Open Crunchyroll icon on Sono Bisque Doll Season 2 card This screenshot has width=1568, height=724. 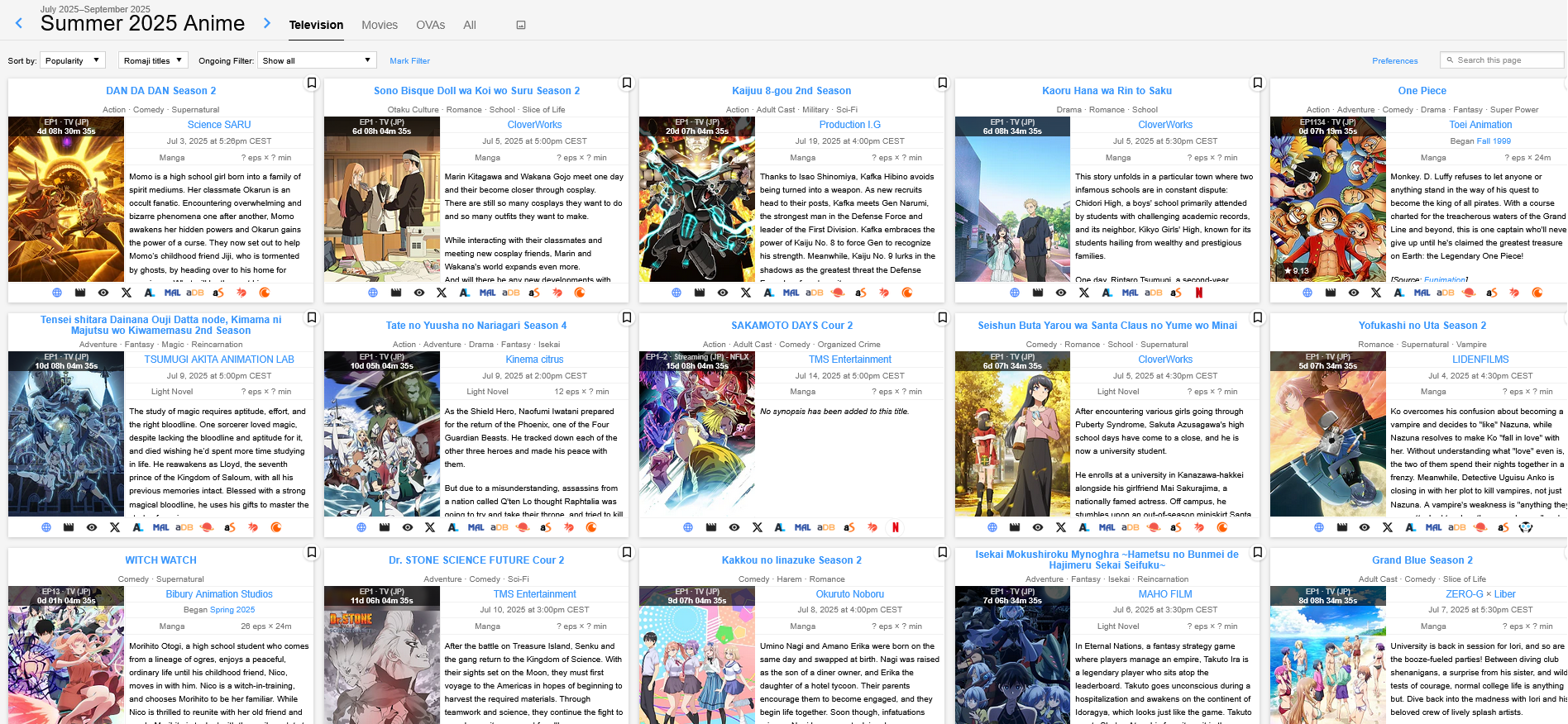pos(580,293)
